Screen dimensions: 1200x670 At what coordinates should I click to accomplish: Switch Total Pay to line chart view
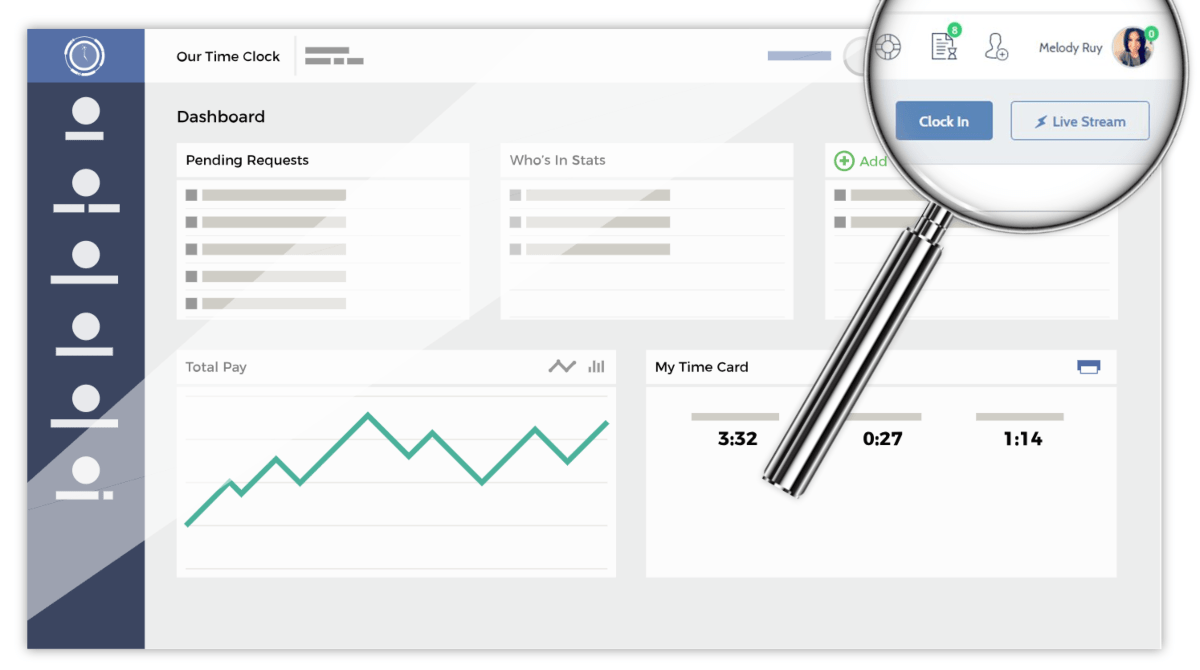coord(562,367)
